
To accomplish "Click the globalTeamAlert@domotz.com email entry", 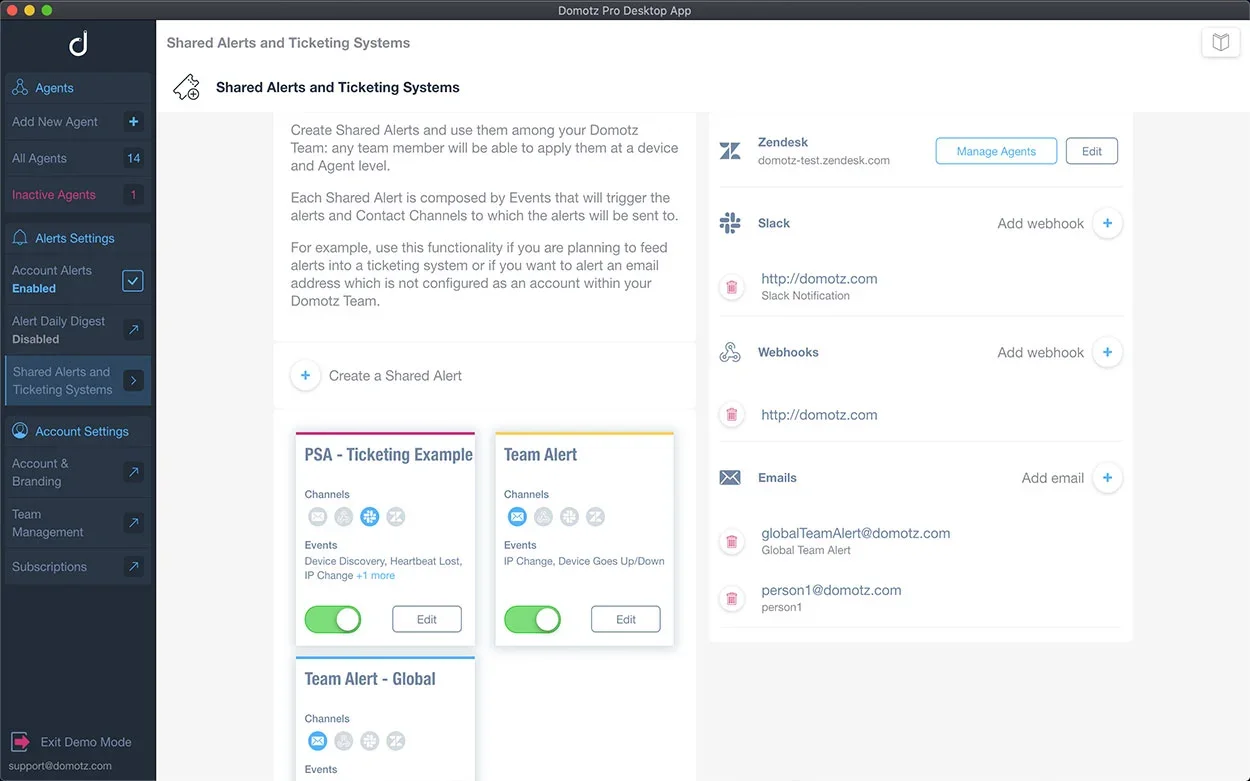I will (856, 533).
